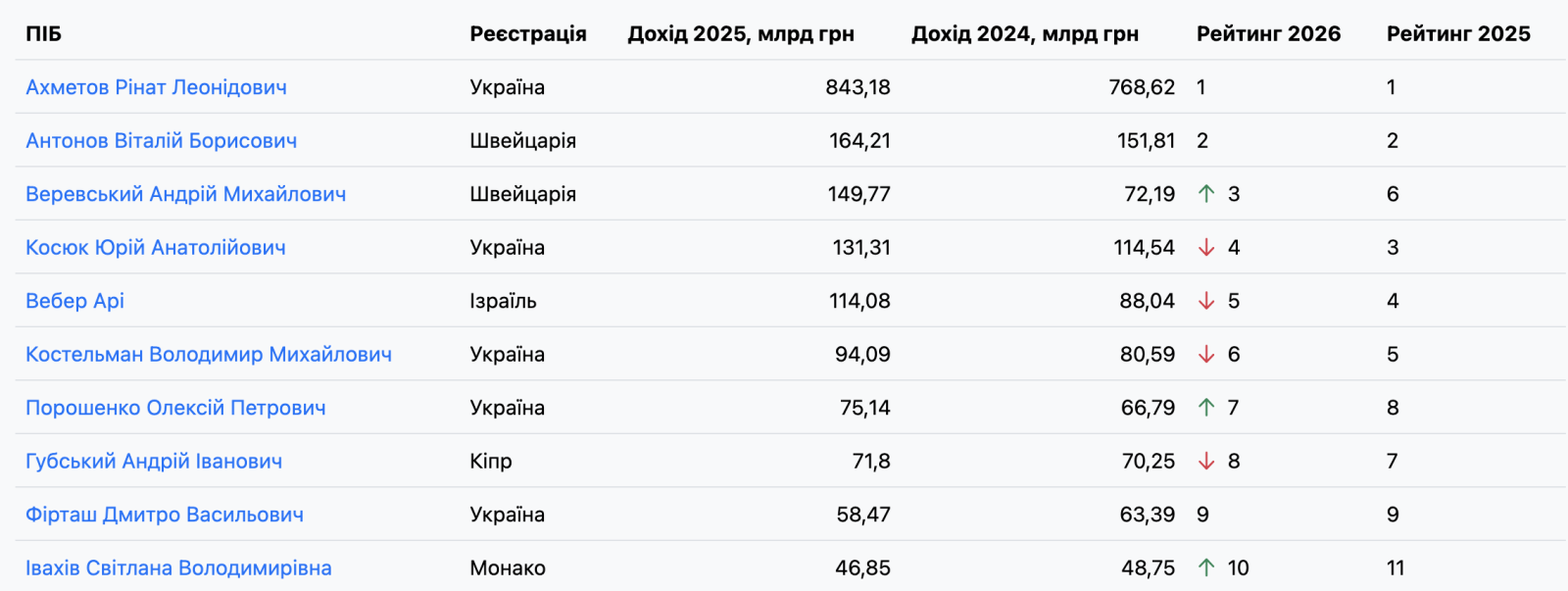Sort by Рейтинг 2026 column header
Viewport: 1568px width, 591px height.
coord(1268,34)
